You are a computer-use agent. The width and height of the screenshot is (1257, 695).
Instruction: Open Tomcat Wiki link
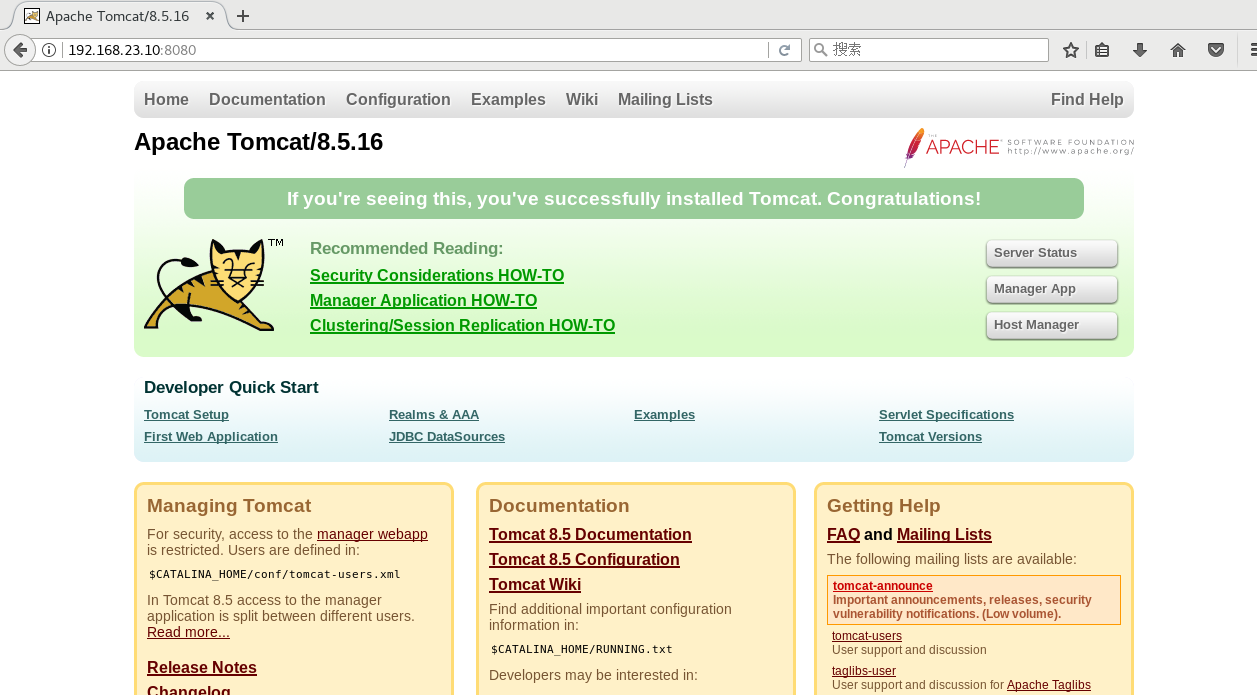(535, 585)
